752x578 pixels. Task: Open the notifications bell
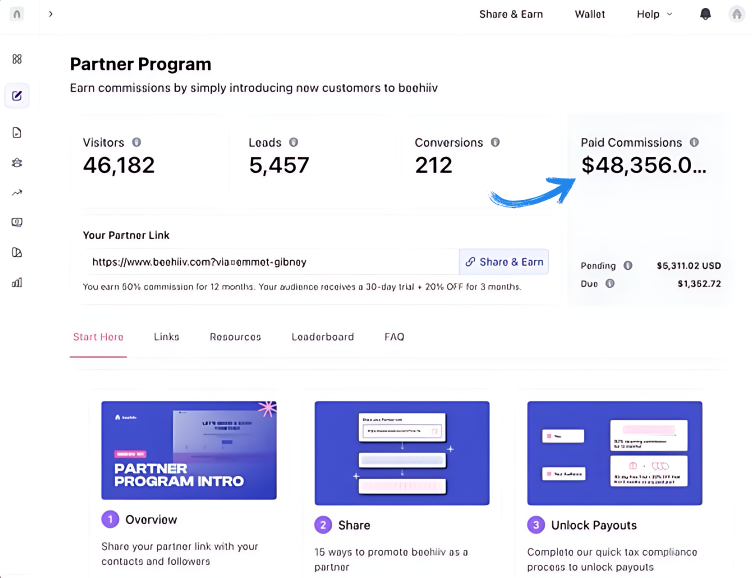tap(705, 14)
